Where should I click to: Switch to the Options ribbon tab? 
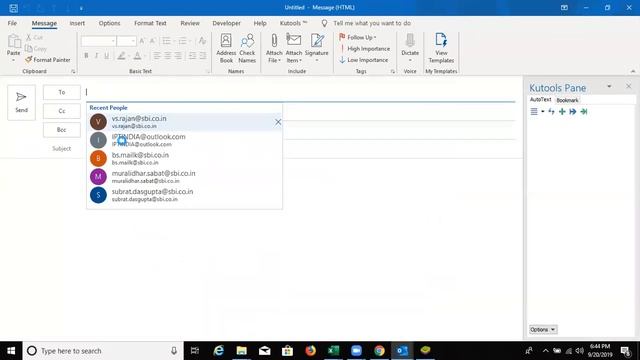click(109, 23)
